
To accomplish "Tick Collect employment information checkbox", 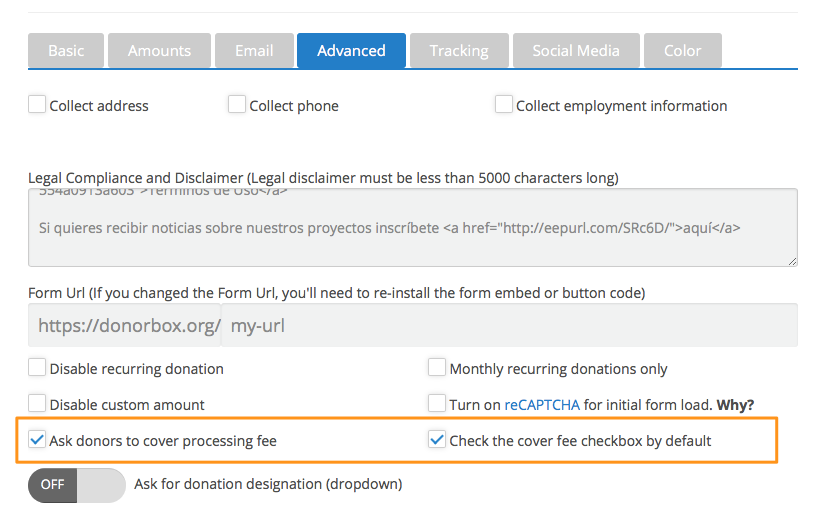I will pyautogui.click(x=504, y=104).
